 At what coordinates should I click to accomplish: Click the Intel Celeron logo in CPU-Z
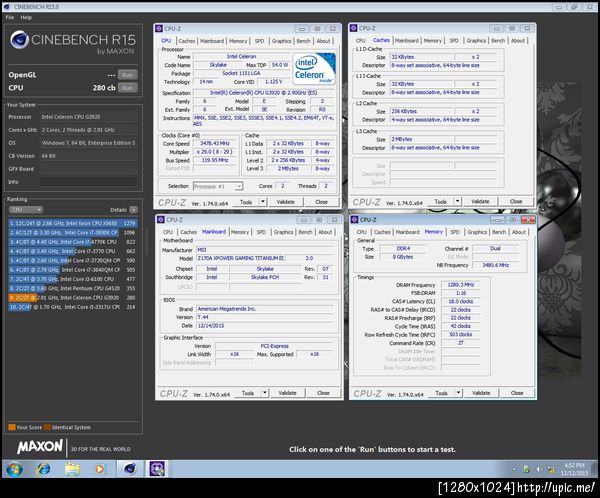(x=314, y=69)
